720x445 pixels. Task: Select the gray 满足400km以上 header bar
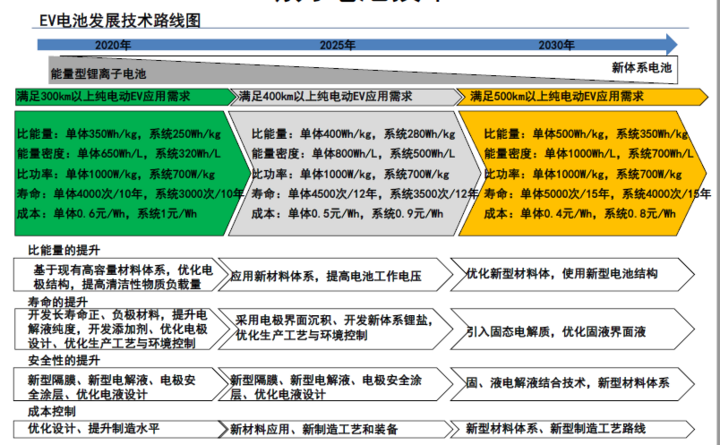(340, 96)
